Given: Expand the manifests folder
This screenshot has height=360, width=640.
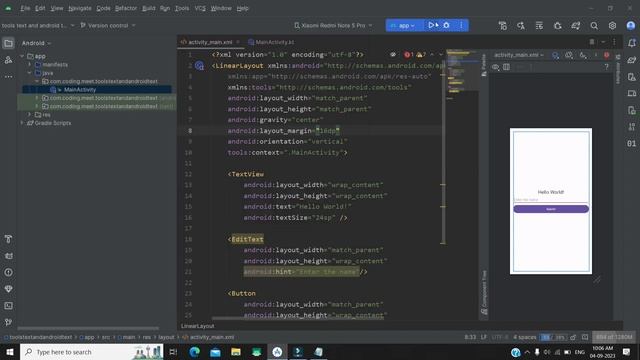Looking at the screenshot, I should tap(30, 64).
